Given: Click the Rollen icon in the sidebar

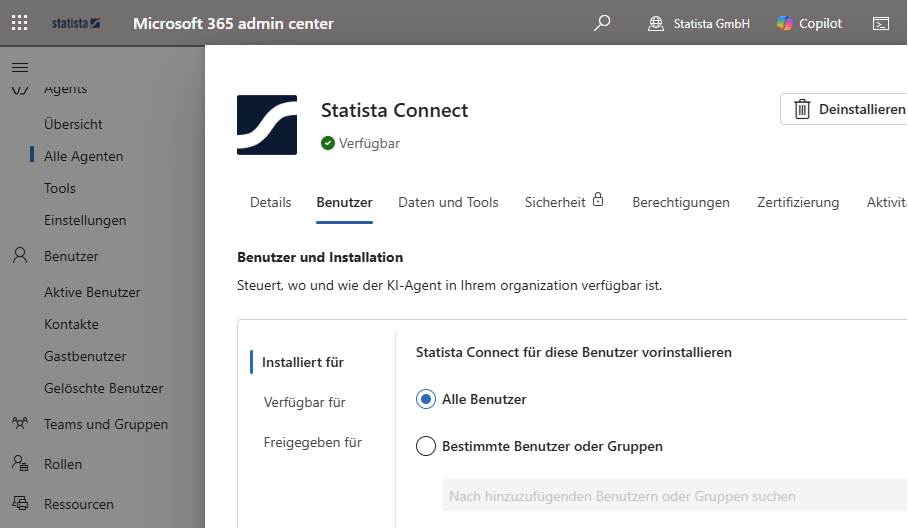Looking at the screenshot, I should [20, 463].
